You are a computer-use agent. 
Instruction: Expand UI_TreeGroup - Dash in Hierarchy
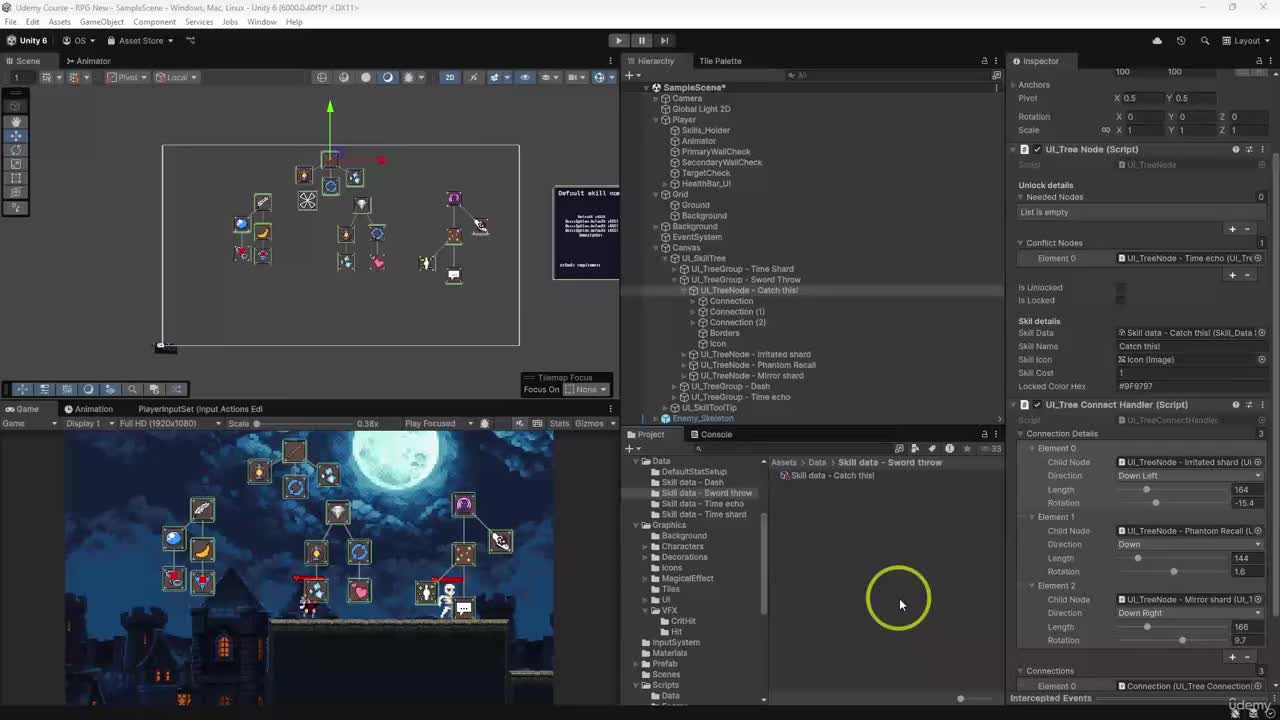coord(674,386)
